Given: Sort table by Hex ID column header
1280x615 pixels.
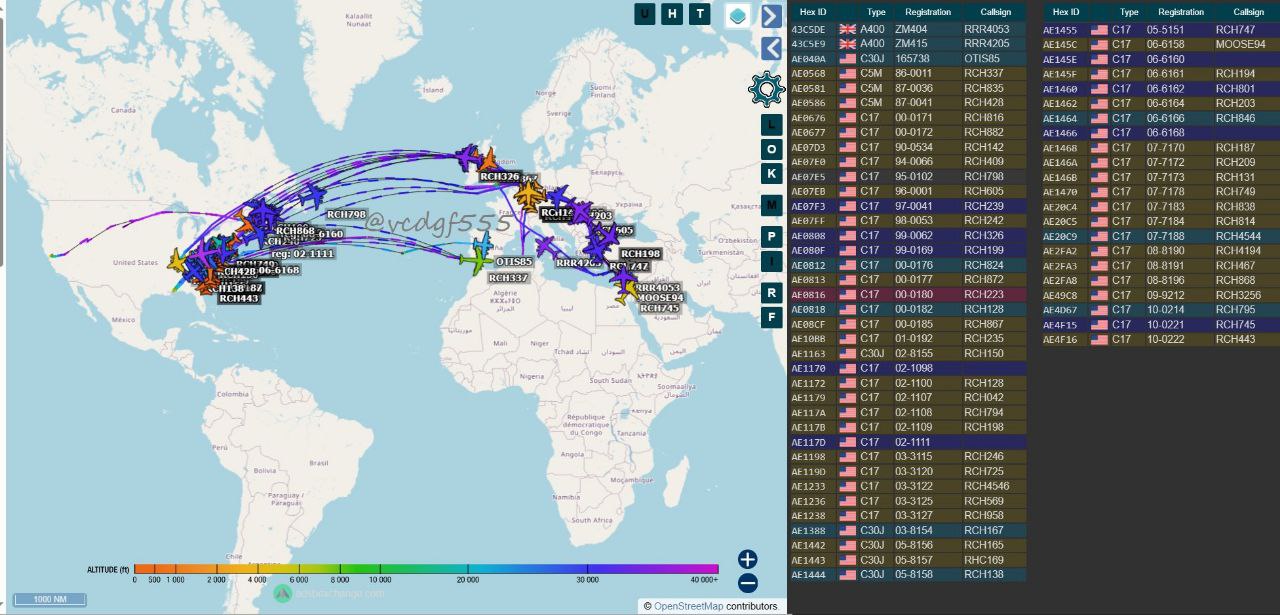Looking at the screenshot, I should [813, 12].
